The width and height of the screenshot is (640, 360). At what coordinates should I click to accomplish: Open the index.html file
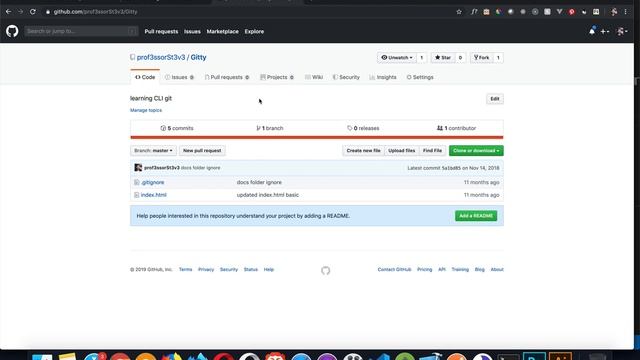tap(153, 195)
